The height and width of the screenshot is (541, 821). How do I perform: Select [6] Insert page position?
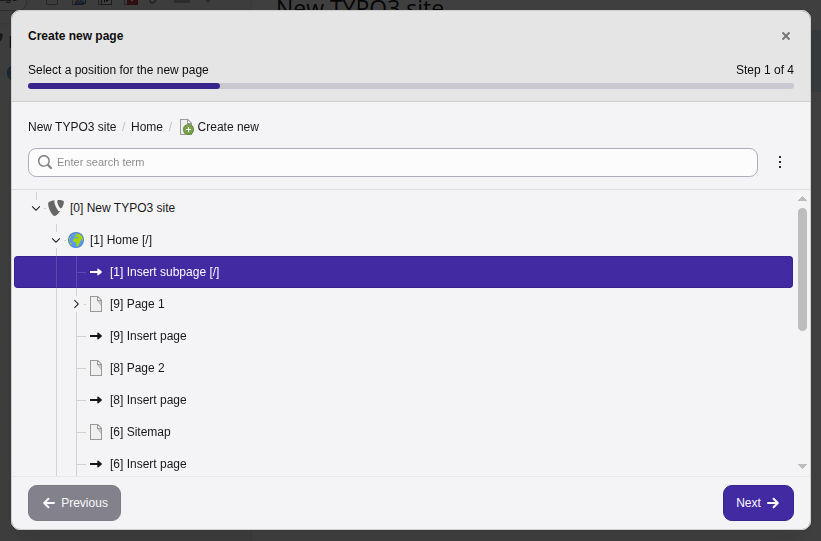point(403,463)
